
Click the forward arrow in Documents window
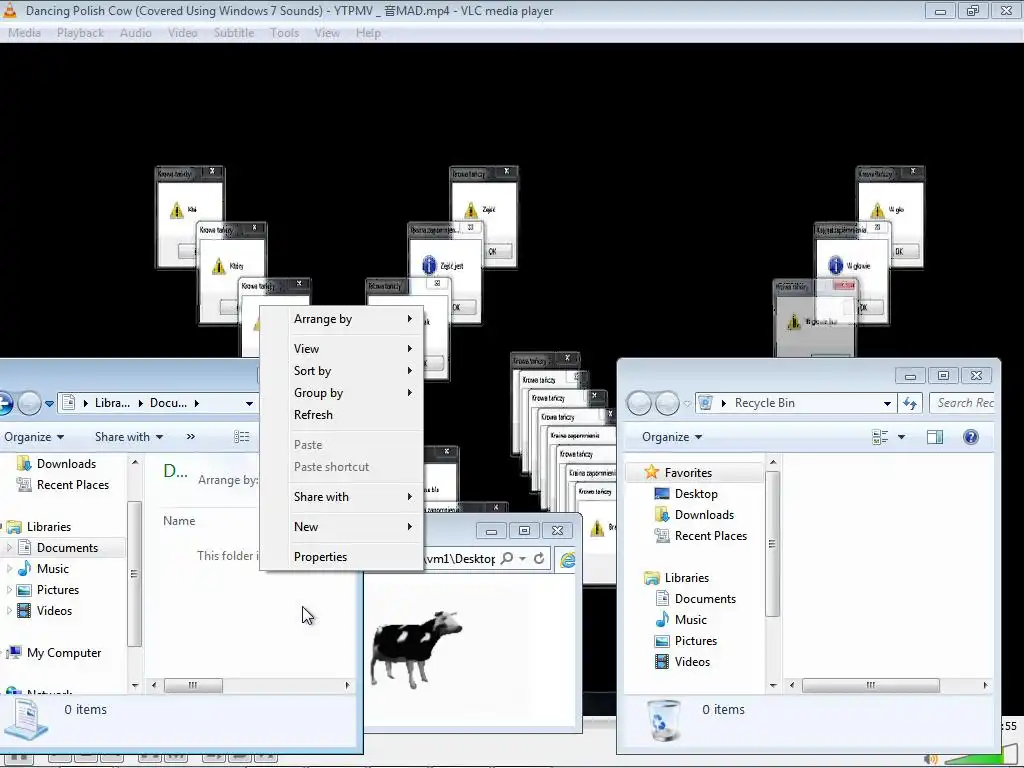pyautogui.click(x=29, y=403)
